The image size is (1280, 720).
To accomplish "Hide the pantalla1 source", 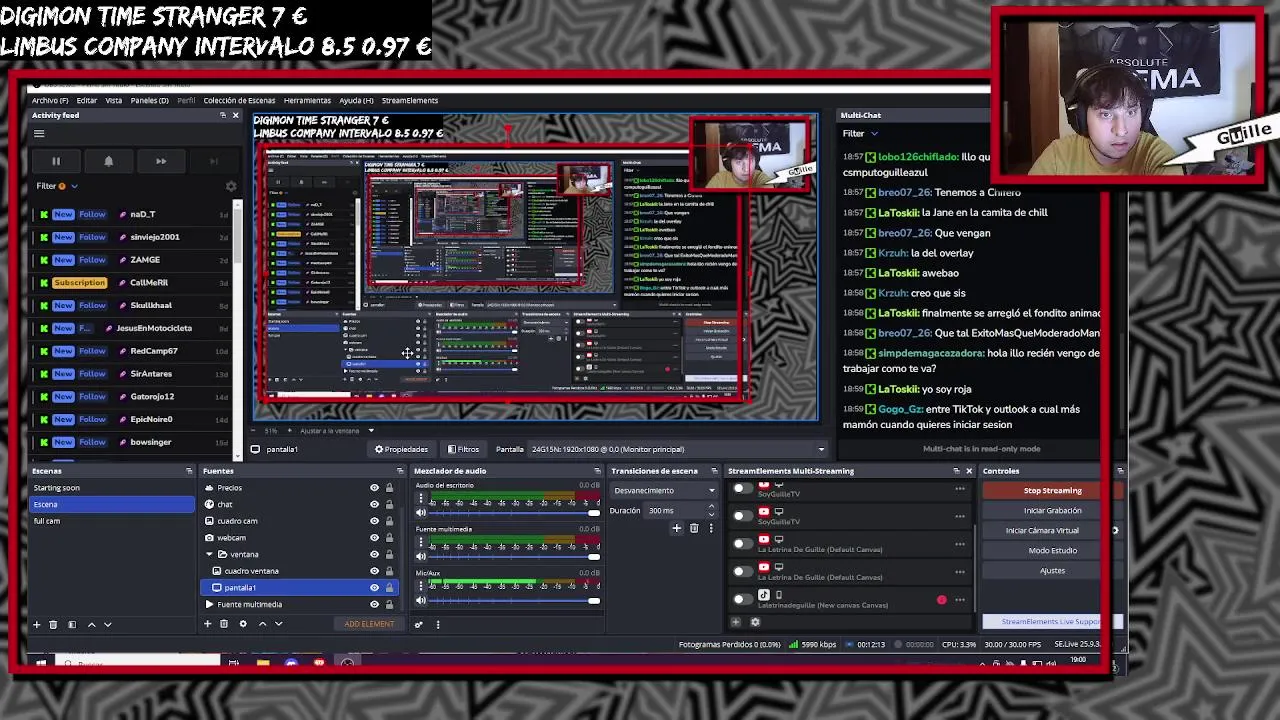I will pyautogui.click(x=375, y=588).
